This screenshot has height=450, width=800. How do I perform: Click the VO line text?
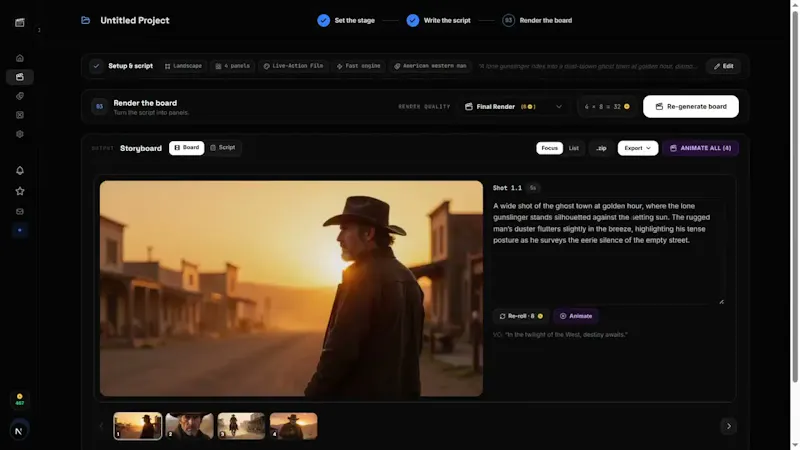point(560,335)
